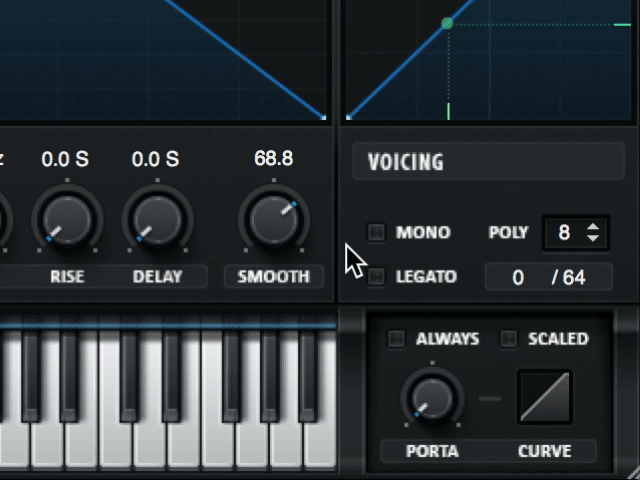
Task: Click the SMOOTH label
Action: tap(274, 277)
